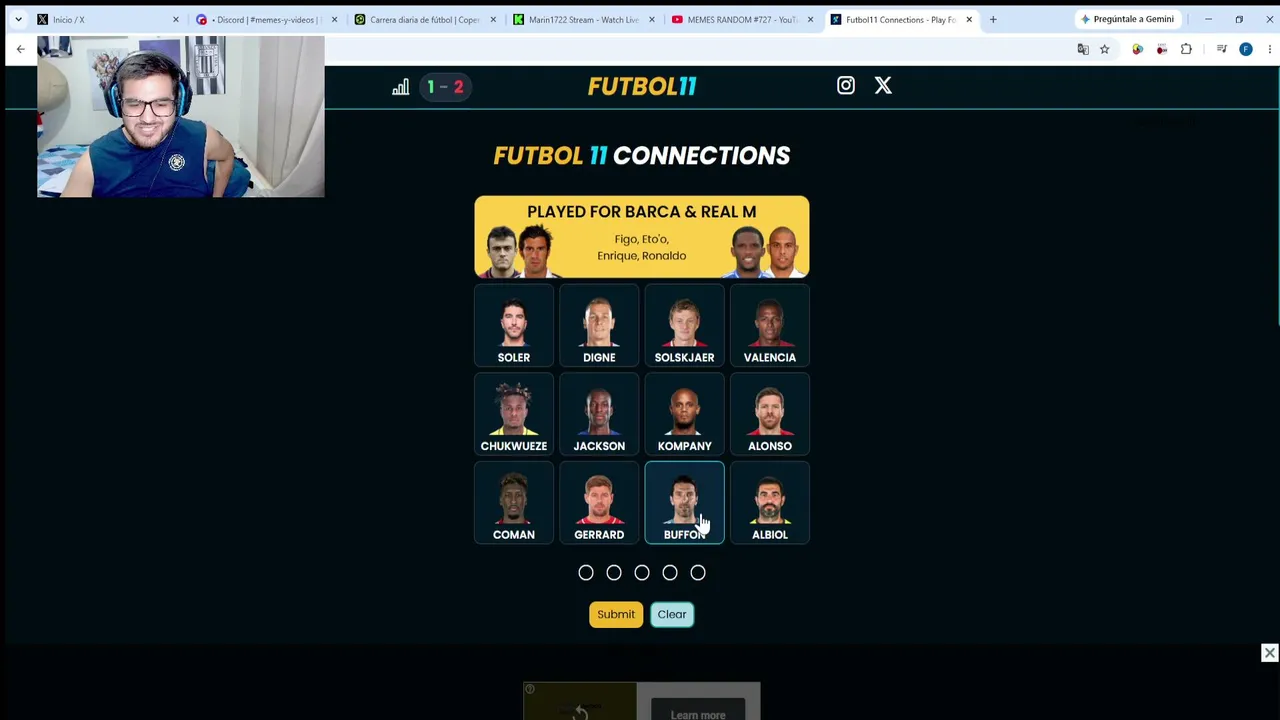Restore down the Chrome window
The image size is (1280, 720).
1239,19
